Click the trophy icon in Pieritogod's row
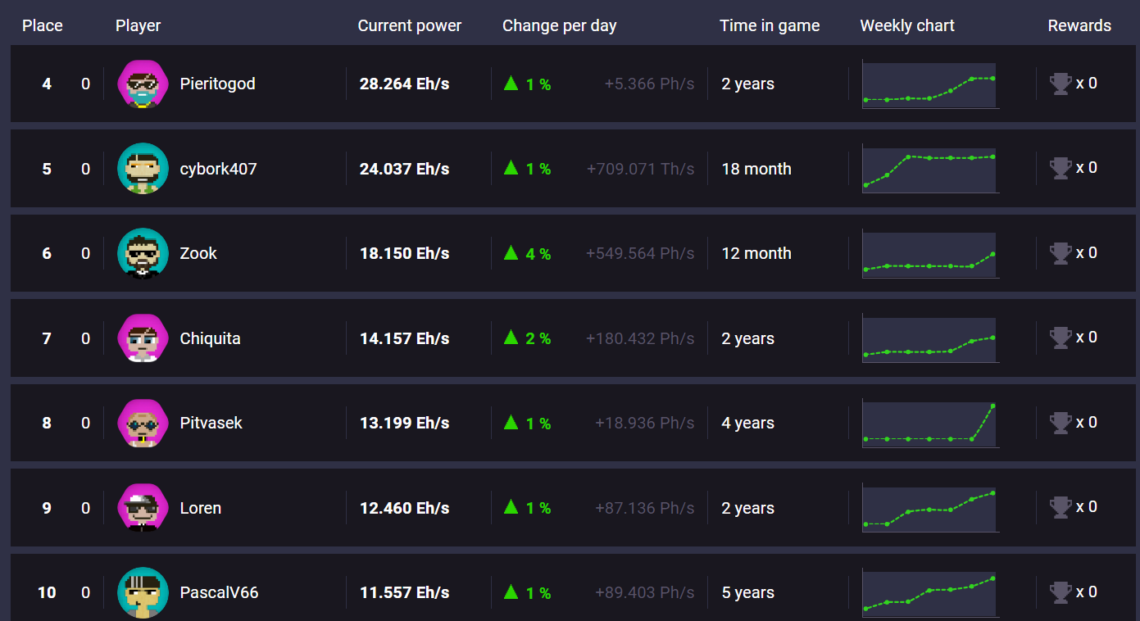 coord(1060,84)
